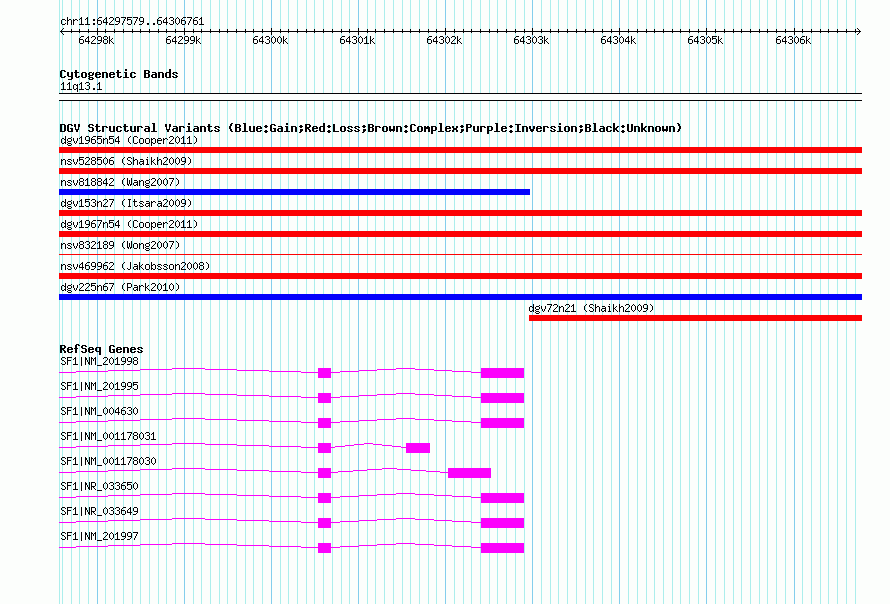The image size is (890, 604).
Task: Click the small exon of SF1|NM_201995
Action: pos(324,398)
